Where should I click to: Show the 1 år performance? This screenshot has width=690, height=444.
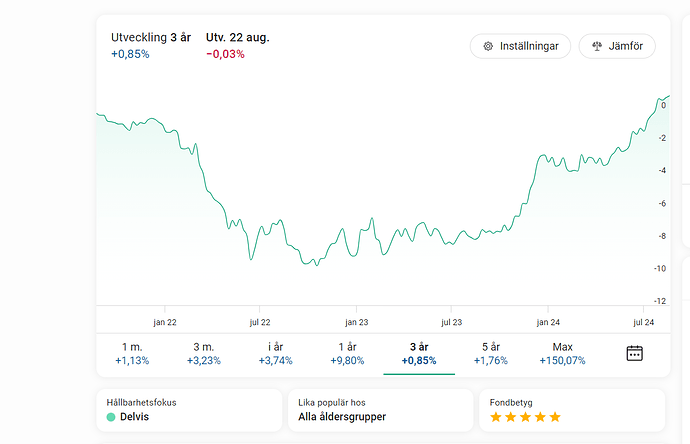click(x=347, y=353)
